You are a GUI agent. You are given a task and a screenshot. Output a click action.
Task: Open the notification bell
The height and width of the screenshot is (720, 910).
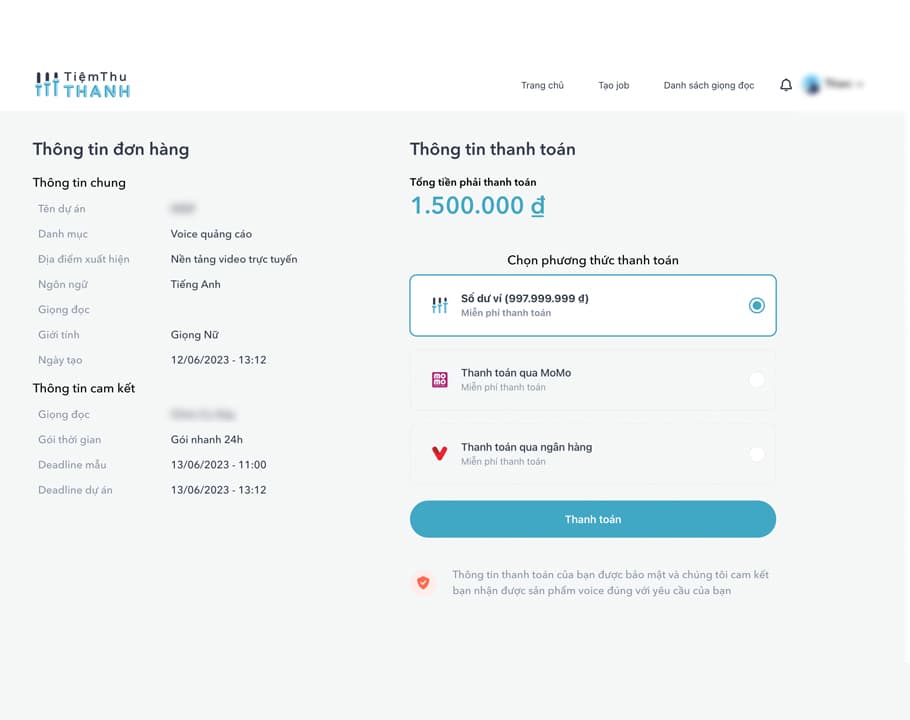[786, 85]
